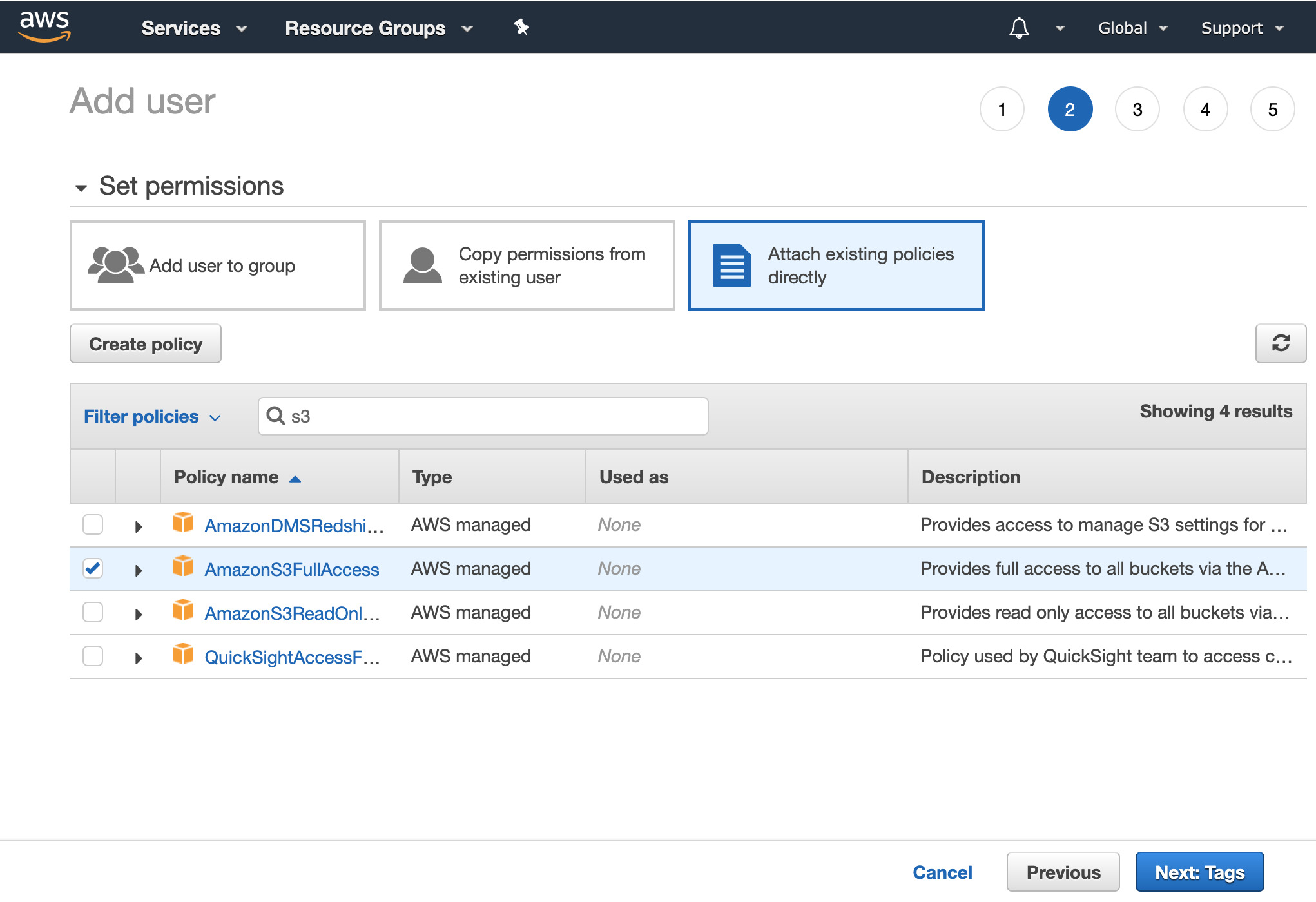Expand the QuickSightAccess policy row
Image resolution: width=1316 pixels, height=902 pixels.
tap(138, 658)
